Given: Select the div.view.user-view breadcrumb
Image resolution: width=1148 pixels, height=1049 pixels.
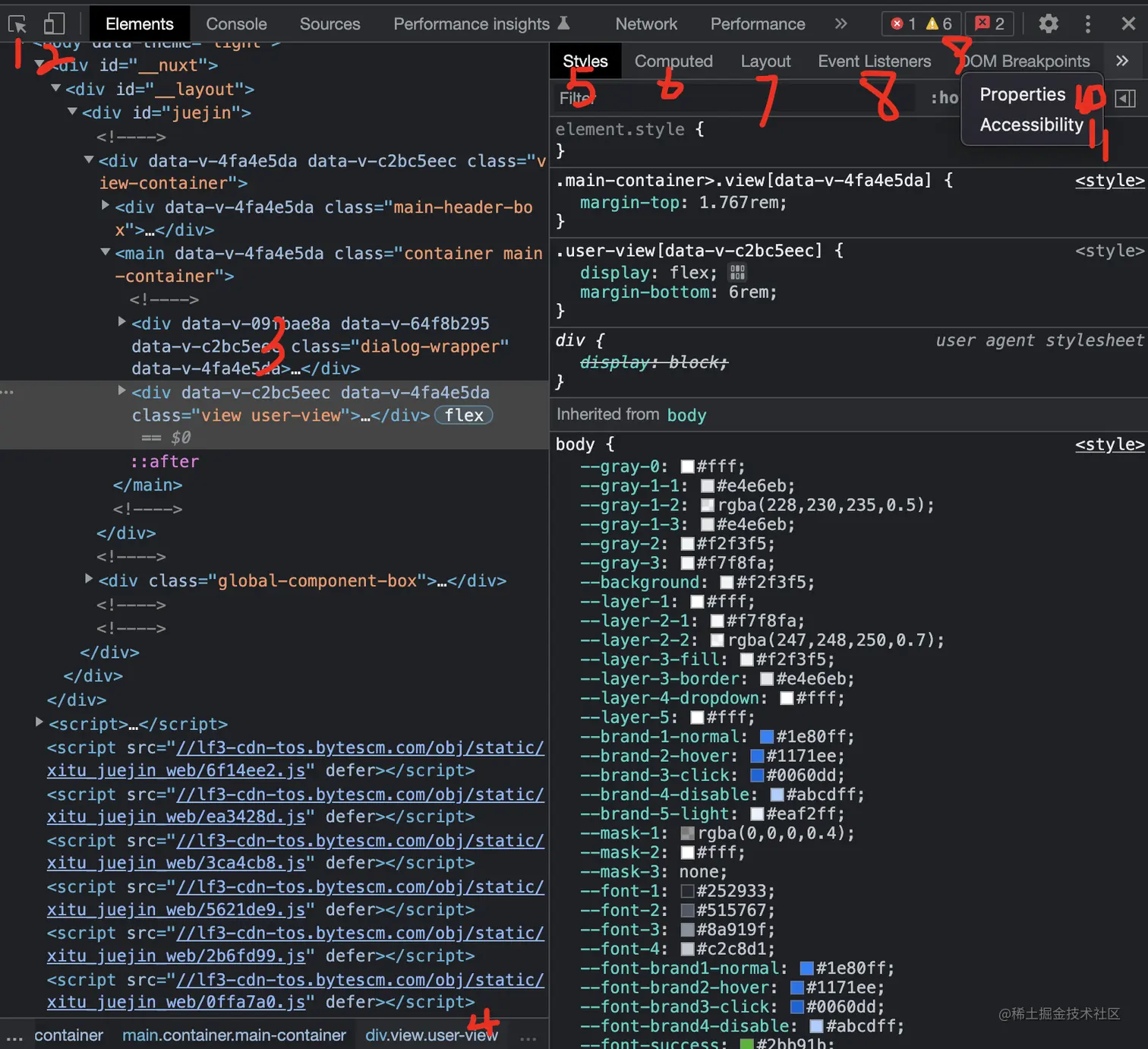Looking at the screenshot, I should 431,1035.
